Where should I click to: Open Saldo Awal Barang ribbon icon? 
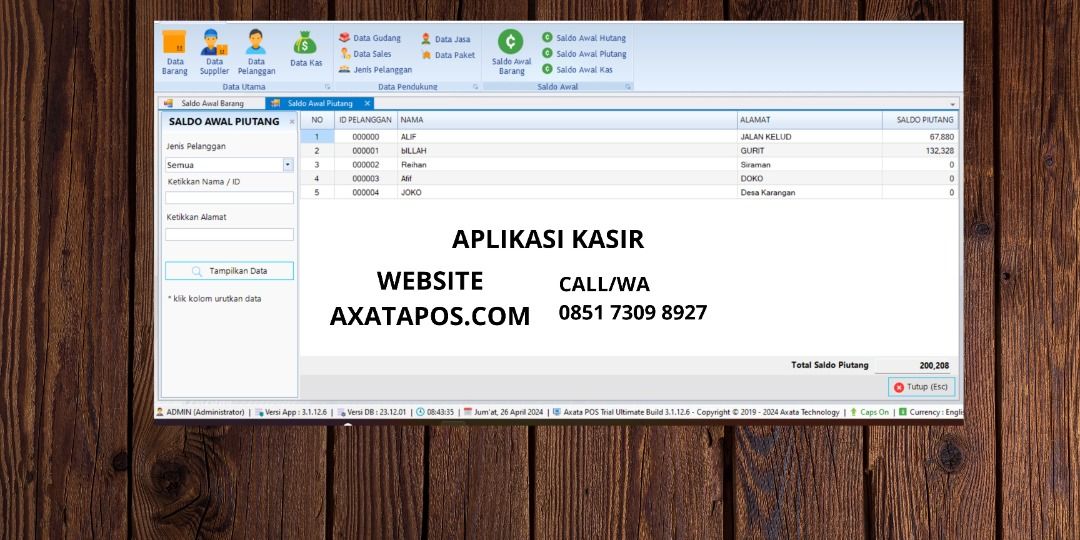pyautogui.click(x=511, y=52)
